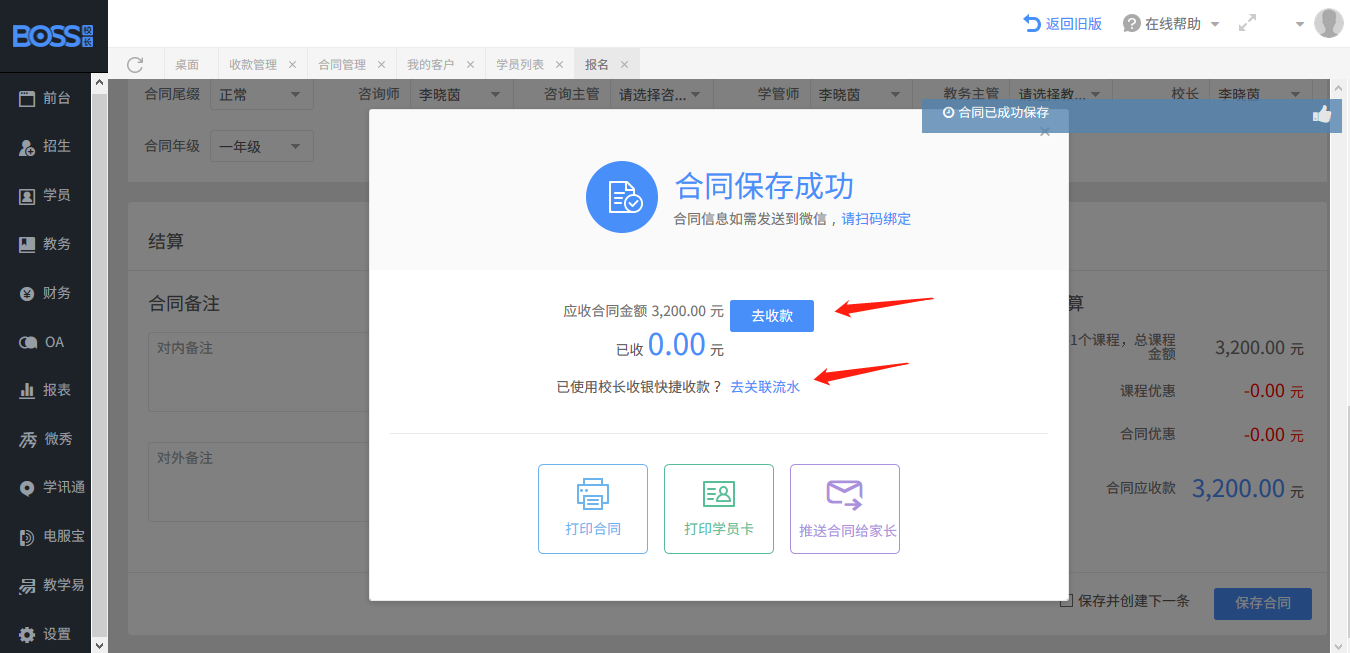Close the 合同管理 tab

tap(381, 64)
